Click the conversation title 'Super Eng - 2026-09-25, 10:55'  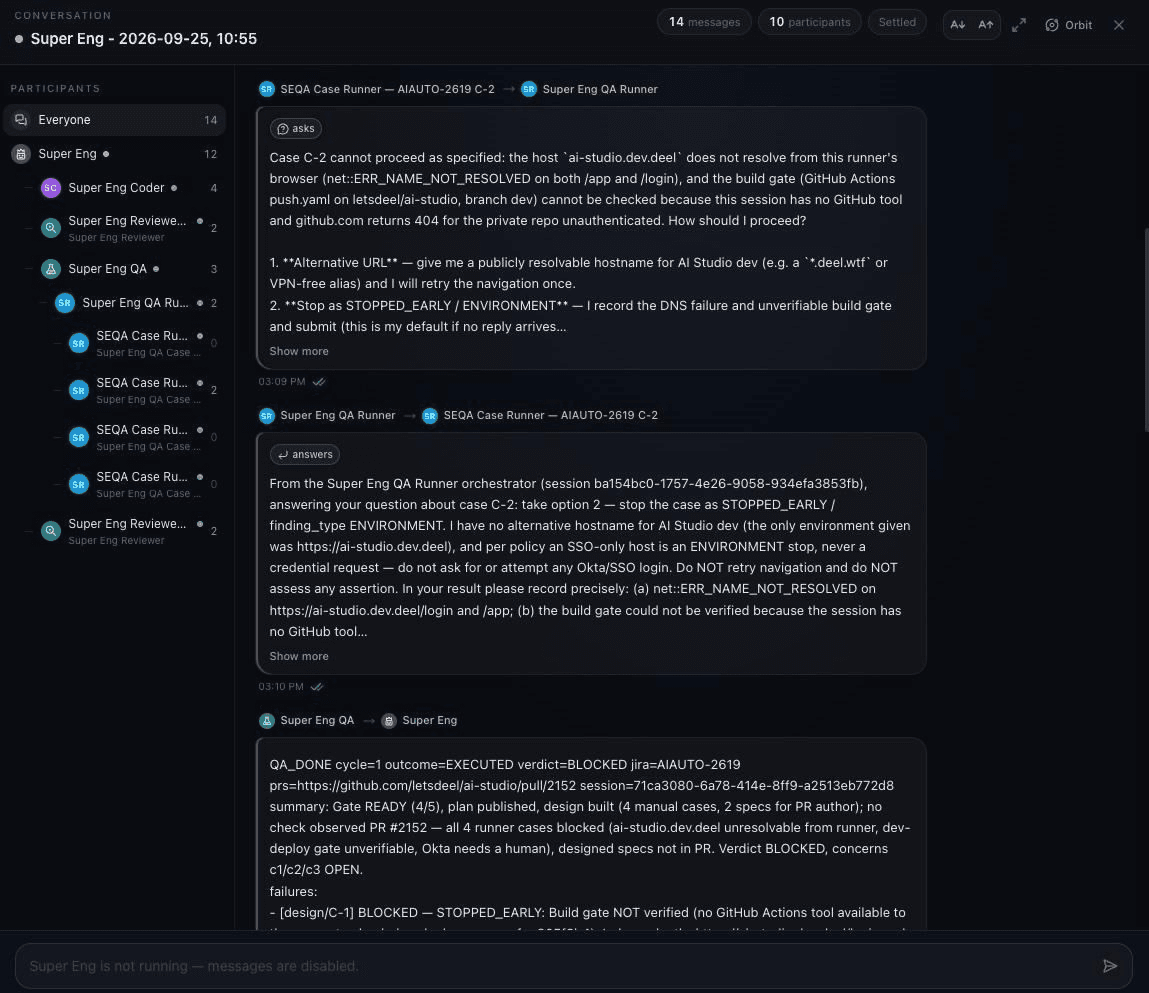tap(144, 39)
